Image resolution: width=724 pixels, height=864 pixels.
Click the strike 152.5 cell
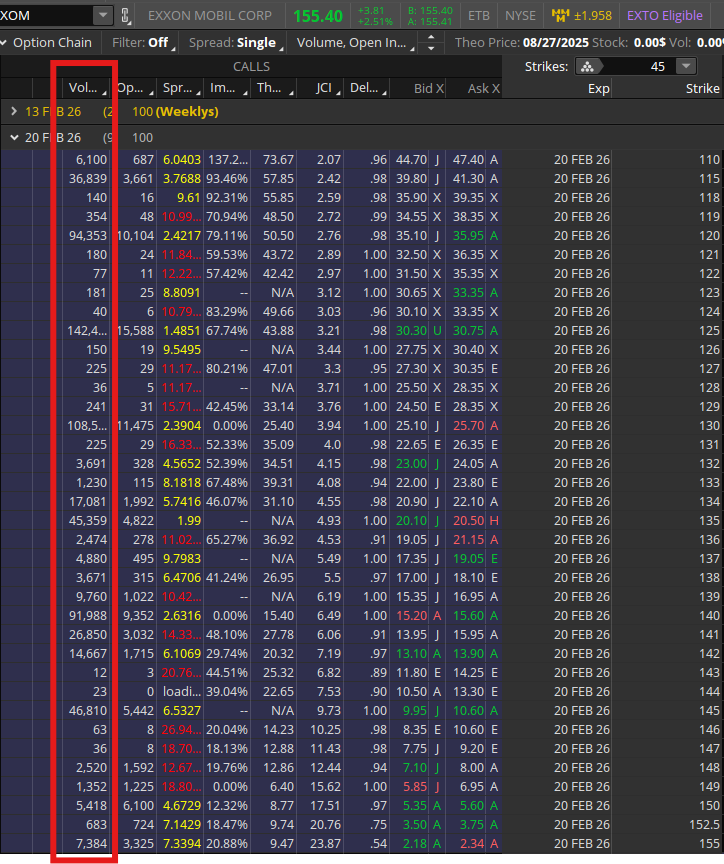pos(705,825)
